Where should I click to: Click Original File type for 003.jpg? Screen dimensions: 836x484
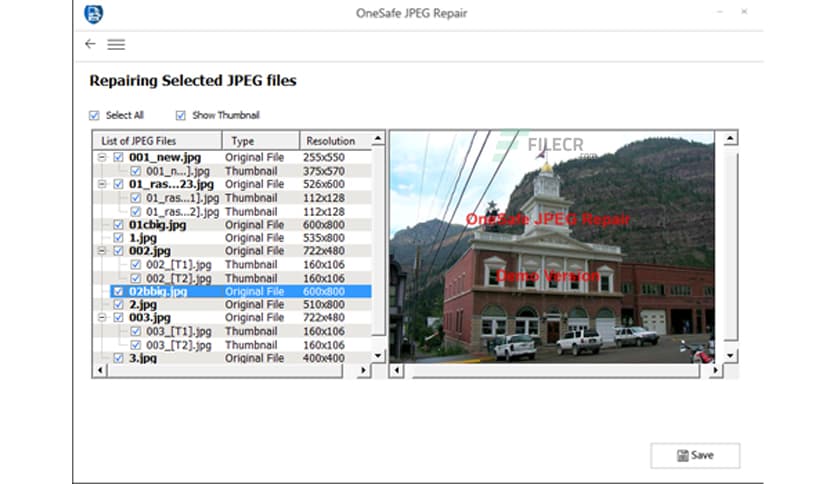(x=254, y=318)
